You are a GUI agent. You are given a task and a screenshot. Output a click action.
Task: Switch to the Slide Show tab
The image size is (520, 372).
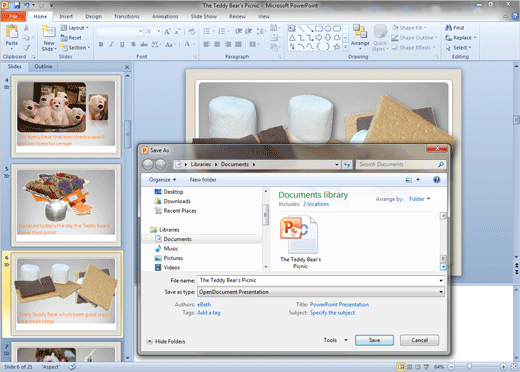point(204,16)
